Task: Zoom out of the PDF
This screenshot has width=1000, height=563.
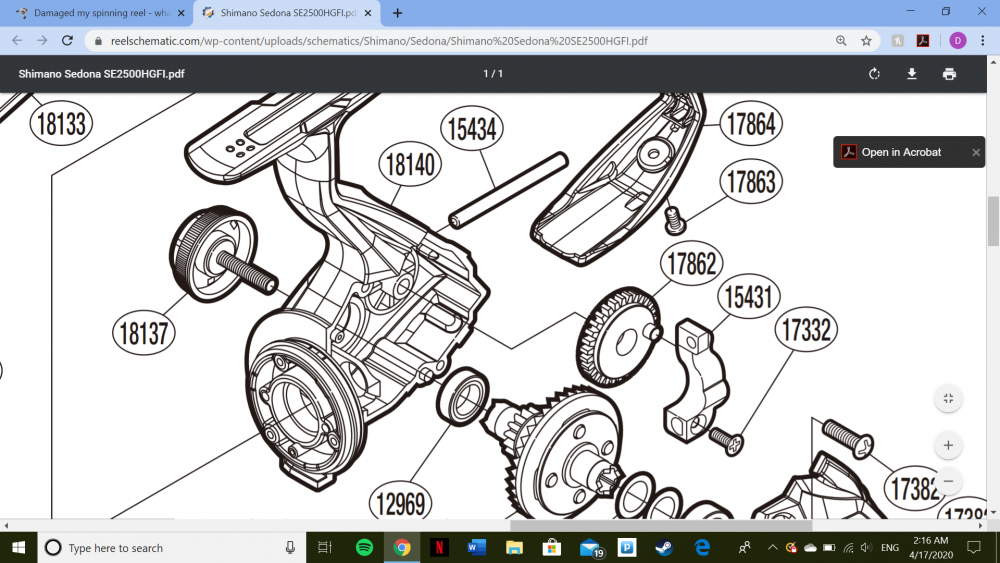Action: tap(948, 481)
